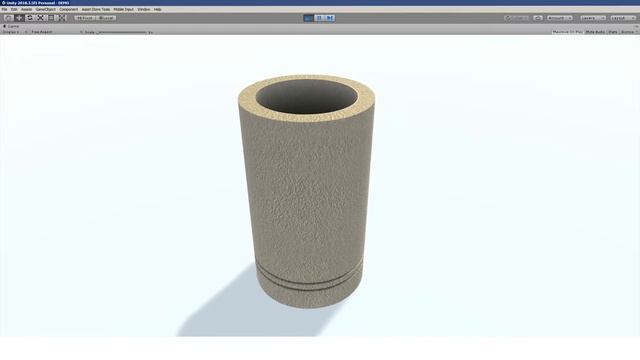This screenshot has width=640, height=360.
Task: Open the Asset Store Tools menu
Action: tap(96, 9)
